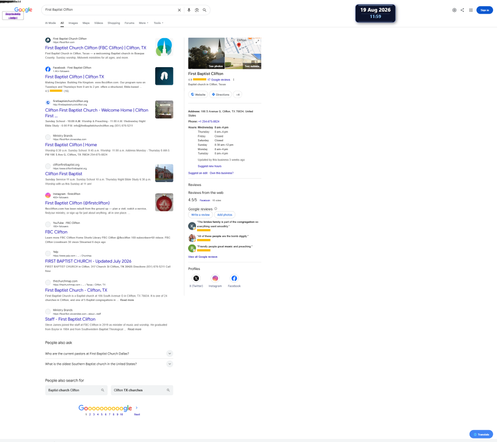Click the Sign in button
Image resolution: width=500 pixels, height=442 pixels.
[484, 10]
